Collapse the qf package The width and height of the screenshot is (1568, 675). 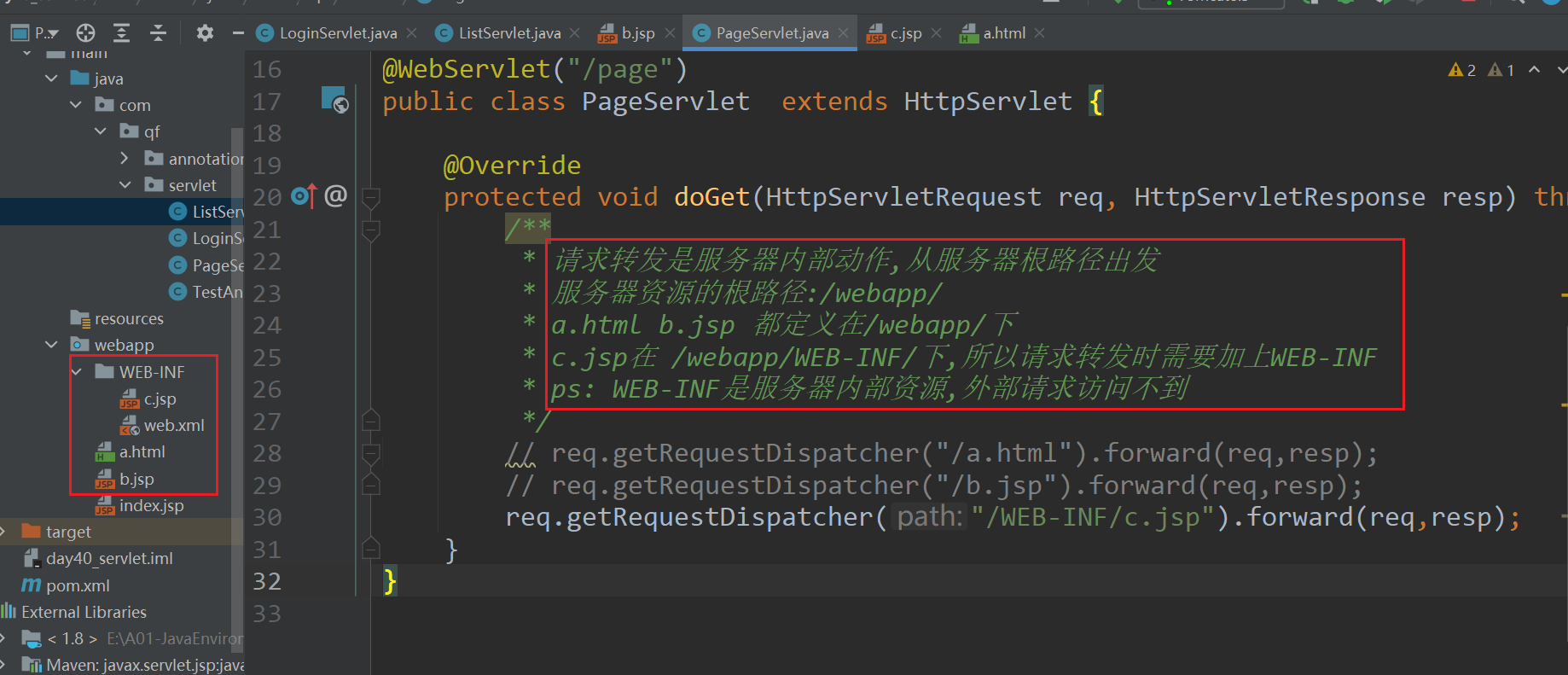click(x=101, y=131)
